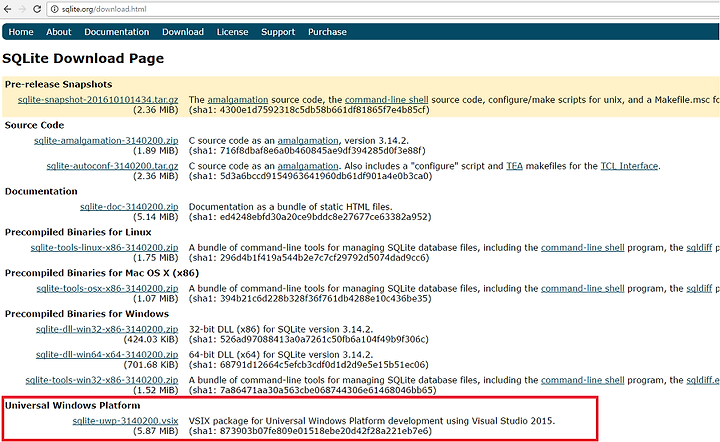
Task: Open the About menu item
Action: [59, 32]
